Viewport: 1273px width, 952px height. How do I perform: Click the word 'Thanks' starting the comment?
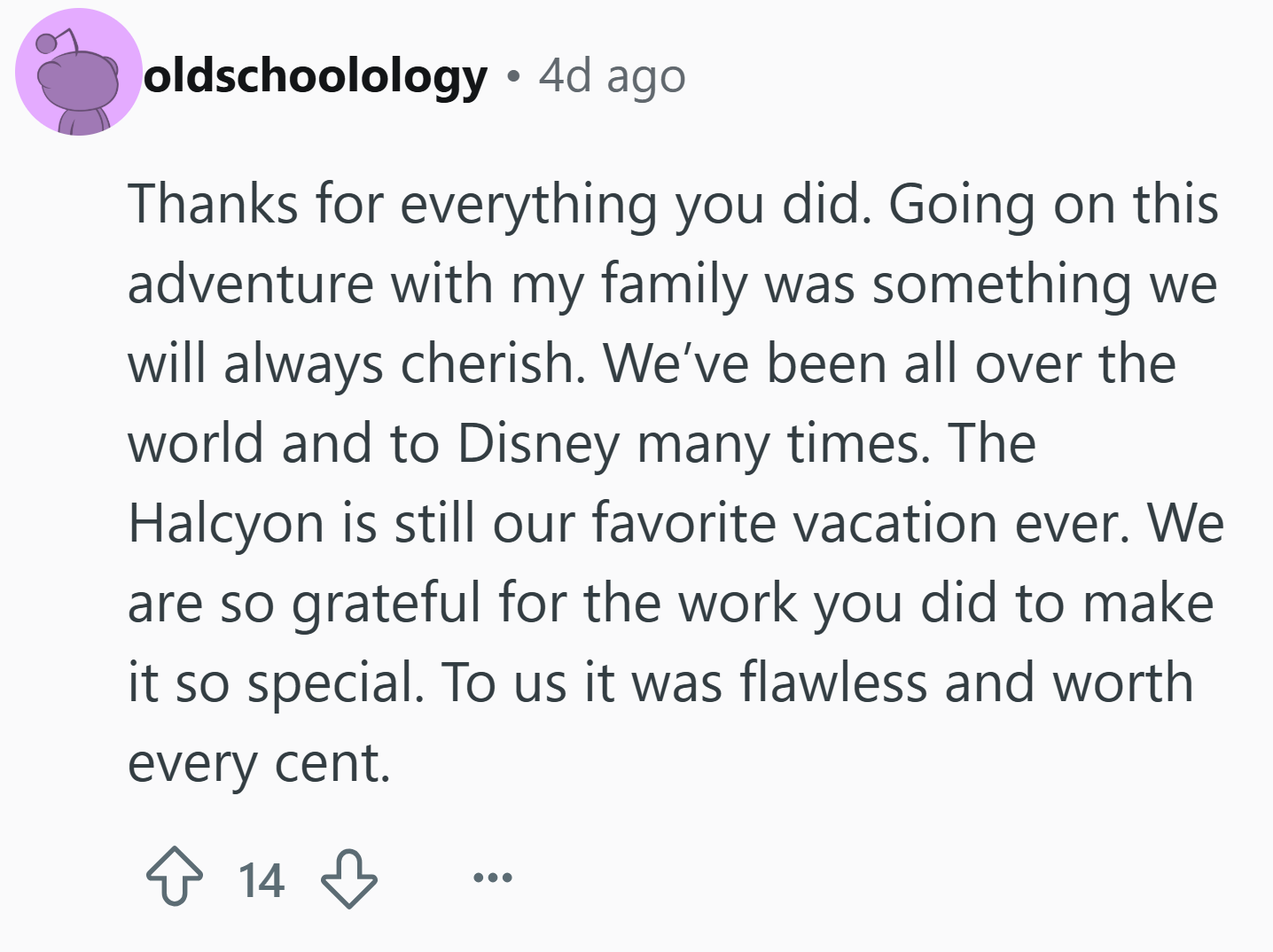point(214,204)
